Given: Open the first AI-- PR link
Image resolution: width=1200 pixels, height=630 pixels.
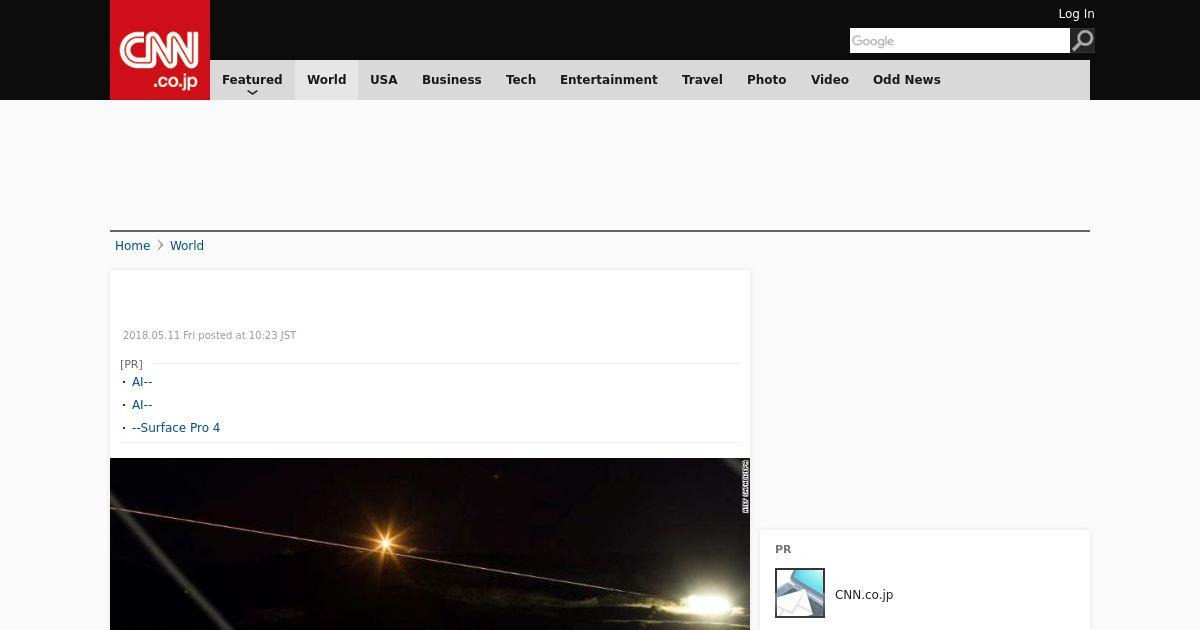Looking at the screenshot, I should tap(142, 382).
